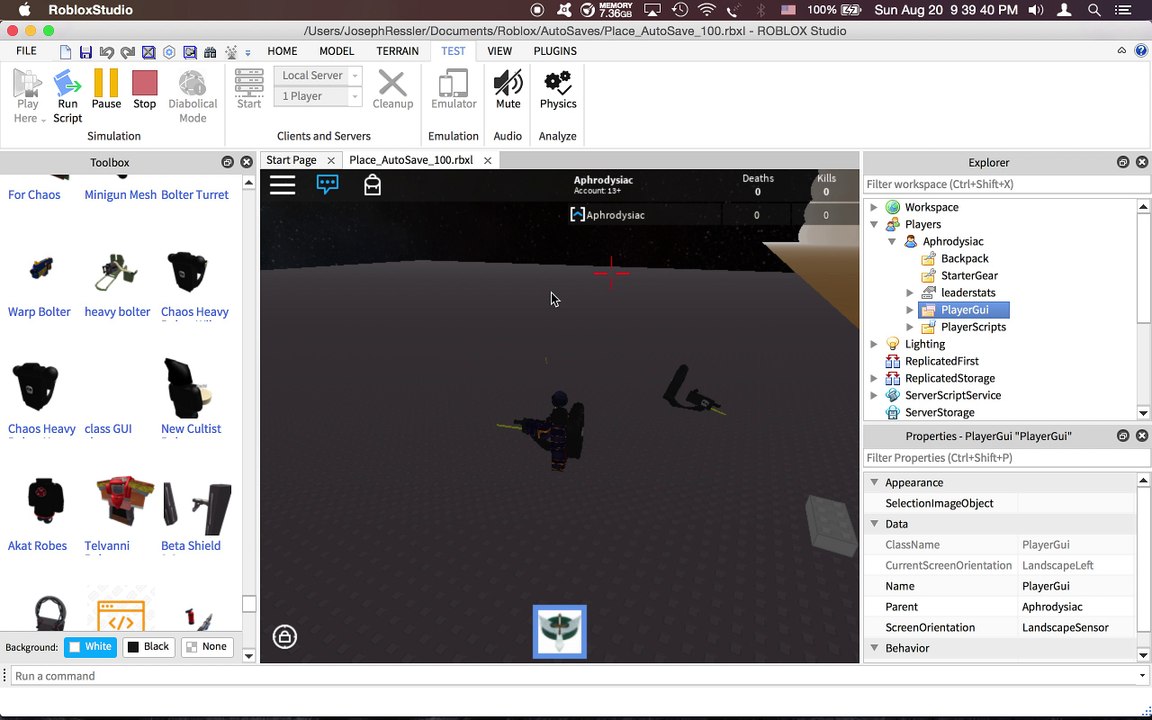
Task: Expand the Lighting node
Action: tap(874, 344)
